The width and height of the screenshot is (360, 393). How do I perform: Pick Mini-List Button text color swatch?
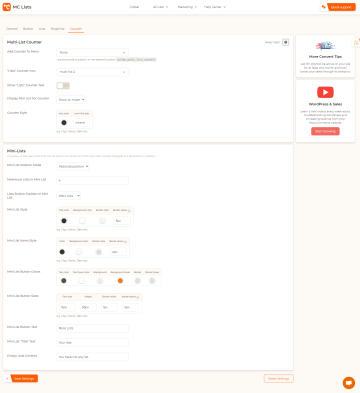tap(64, 281)
